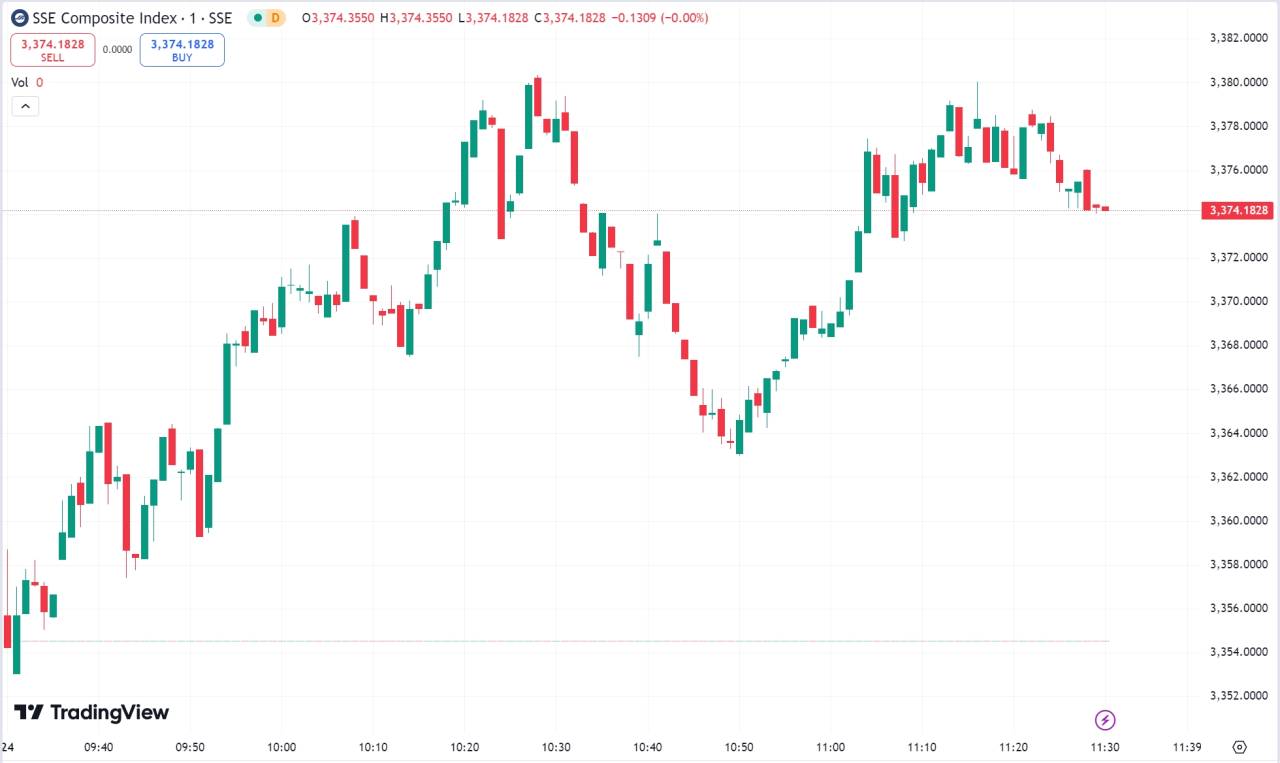Click the green market status dot
The width and height of the screenshot is (1280, 763).
(258, 18)
